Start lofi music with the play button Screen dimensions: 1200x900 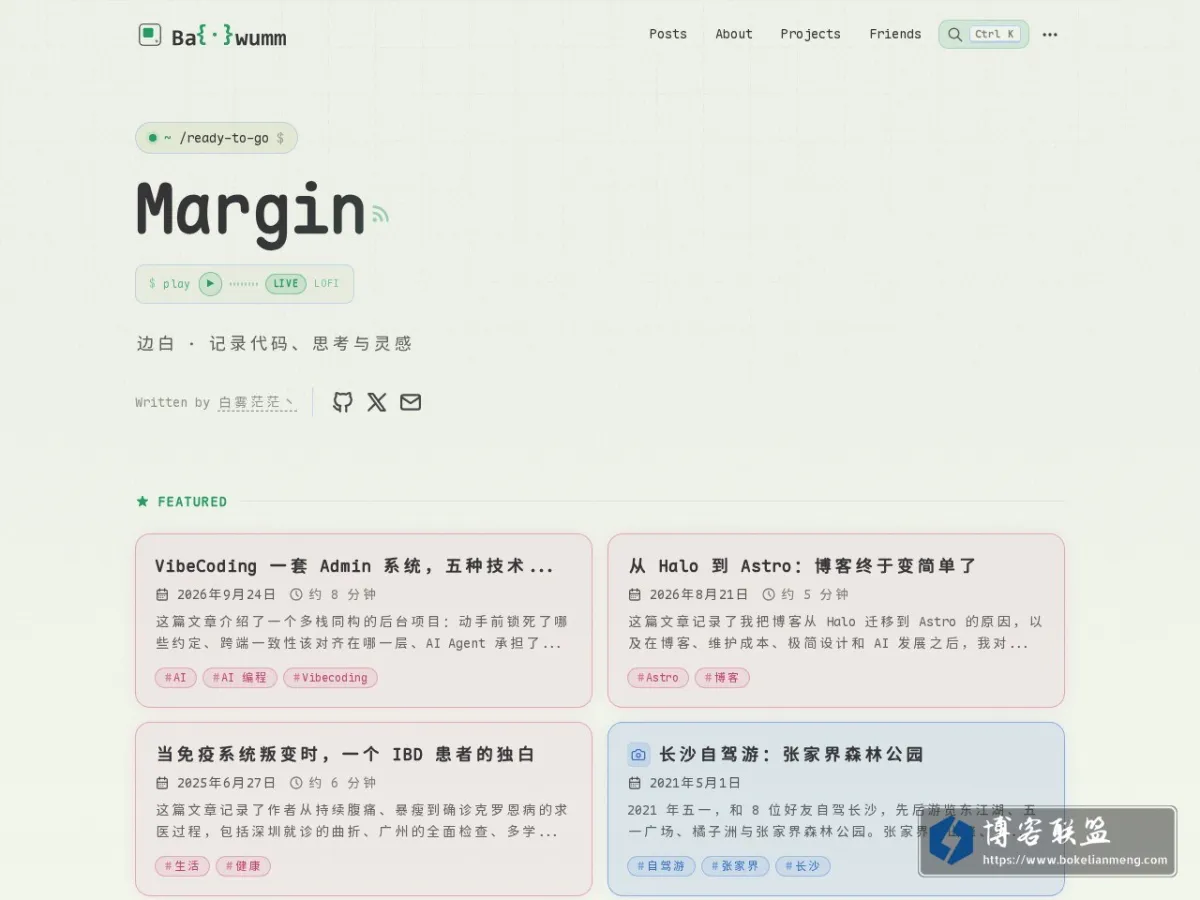pyautogui.click(x=210, y=283)
